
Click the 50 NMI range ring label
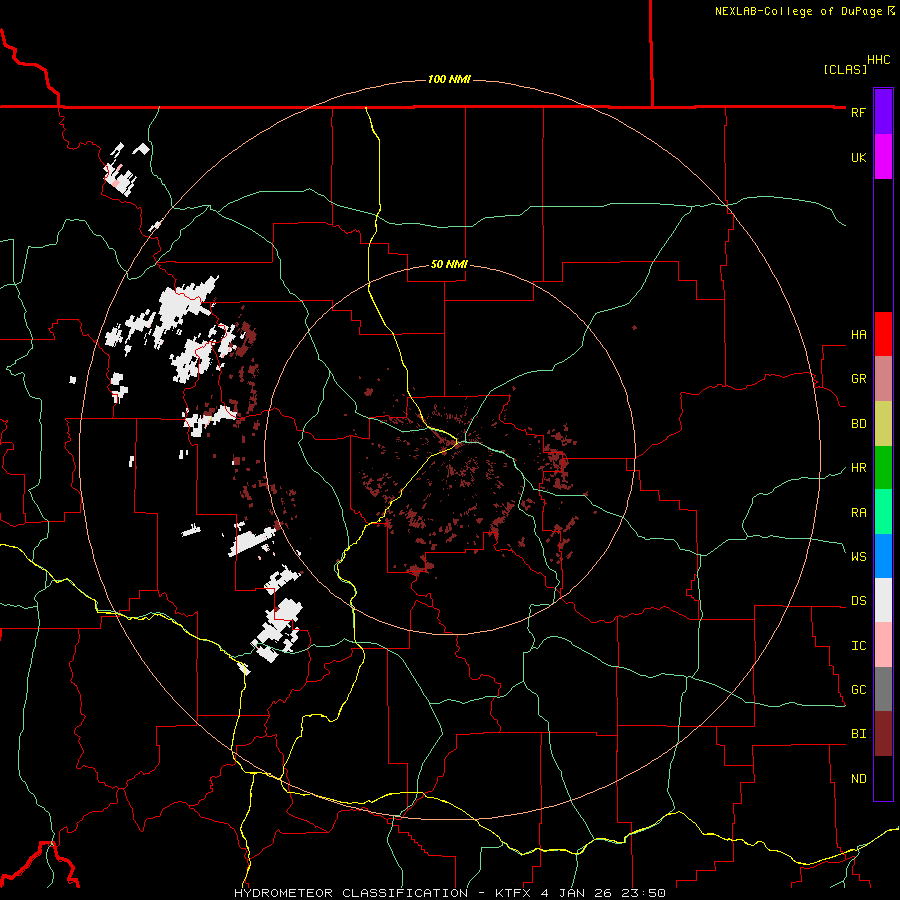(449, 265)
